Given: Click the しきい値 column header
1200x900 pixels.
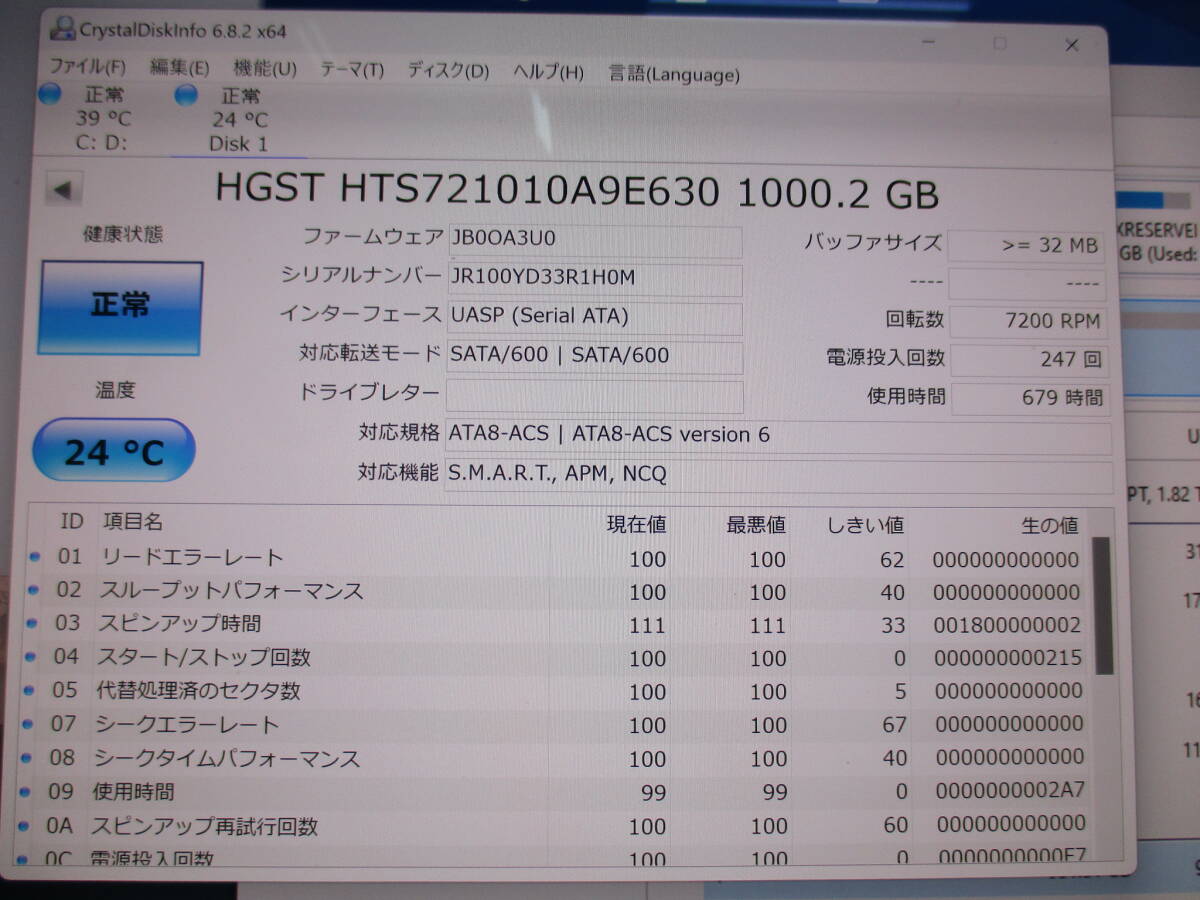Looking at the screenshot, I should point(866,525).
